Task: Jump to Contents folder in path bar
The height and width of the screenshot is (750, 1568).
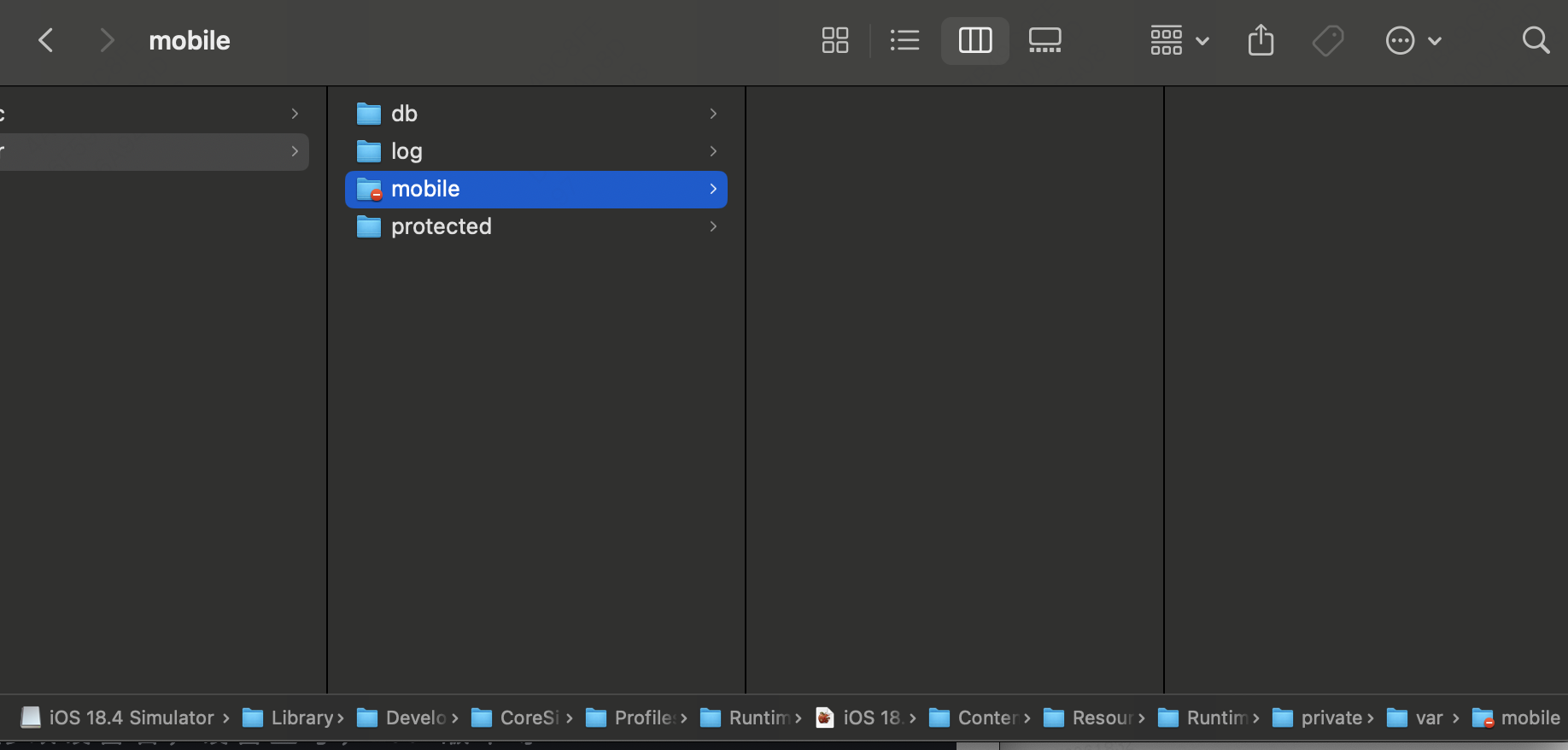Action: point(974,718)
